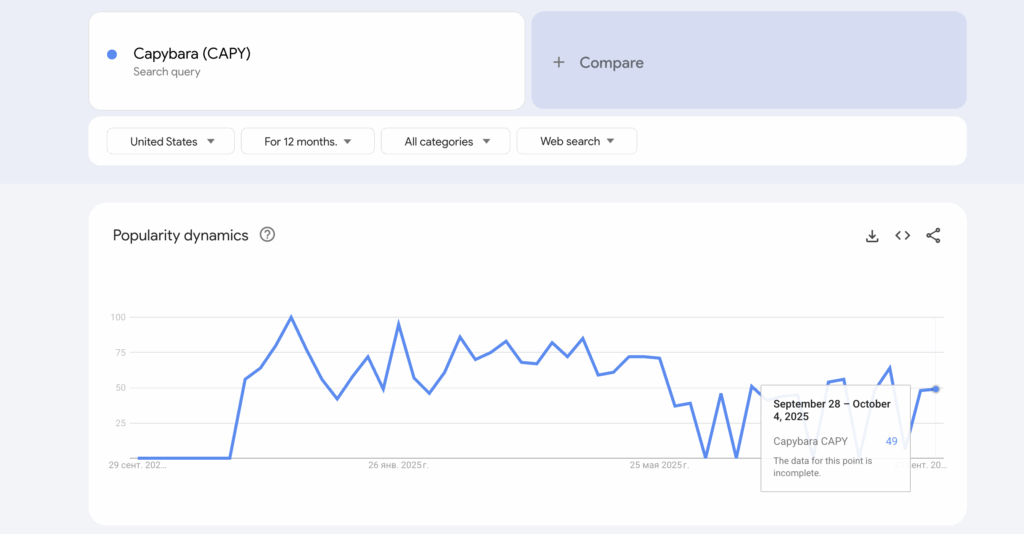This screenshot has width=1024, height=534.
Task: Click the Popularity dynamics heading
Action: point(180,236)
